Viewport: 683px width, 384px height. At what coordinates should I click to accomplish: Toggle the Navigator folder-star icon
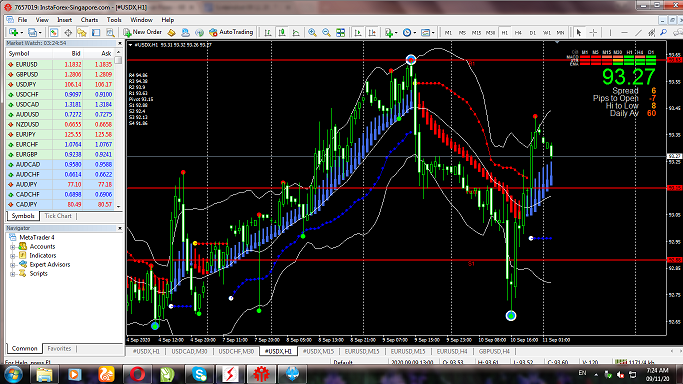(x=82, y=33)
